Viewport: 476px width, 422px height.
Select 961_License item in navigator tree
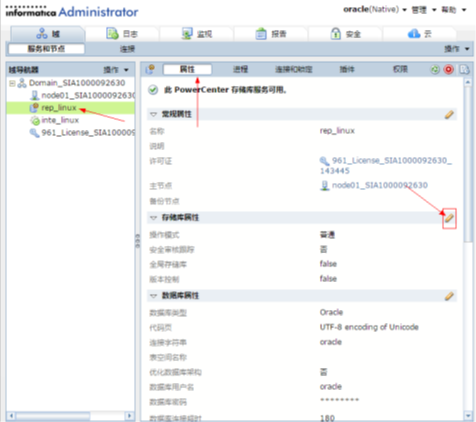point(88,133)
